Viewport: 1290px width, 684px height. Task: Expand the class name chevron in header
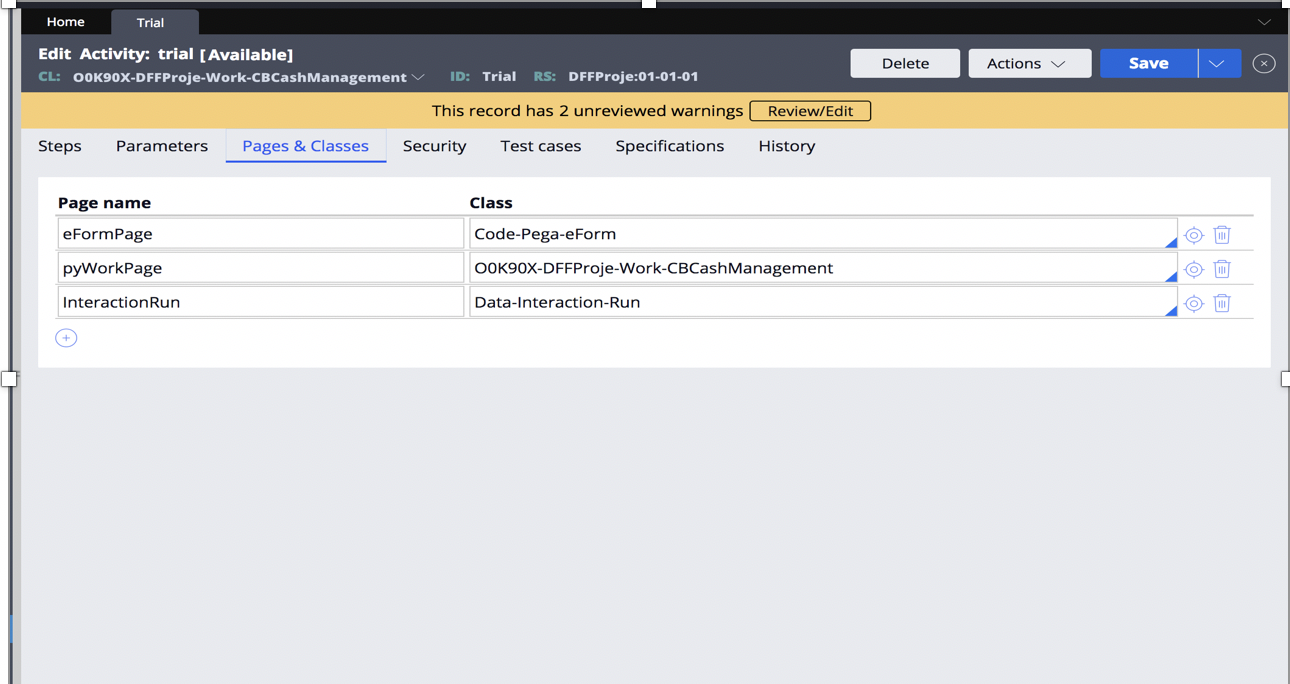418,77
